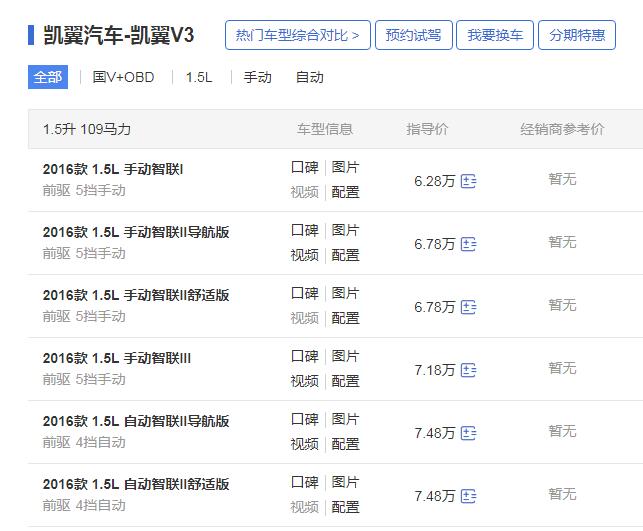Select the 全部 filter tab

coord(47,77)
